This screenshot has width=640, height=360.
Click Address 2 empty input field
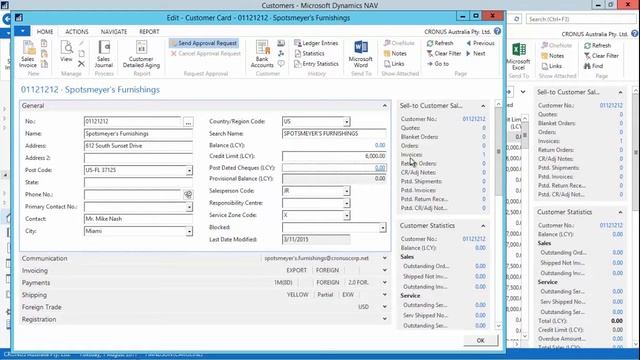pyautogui.click(x=138, y=158)
